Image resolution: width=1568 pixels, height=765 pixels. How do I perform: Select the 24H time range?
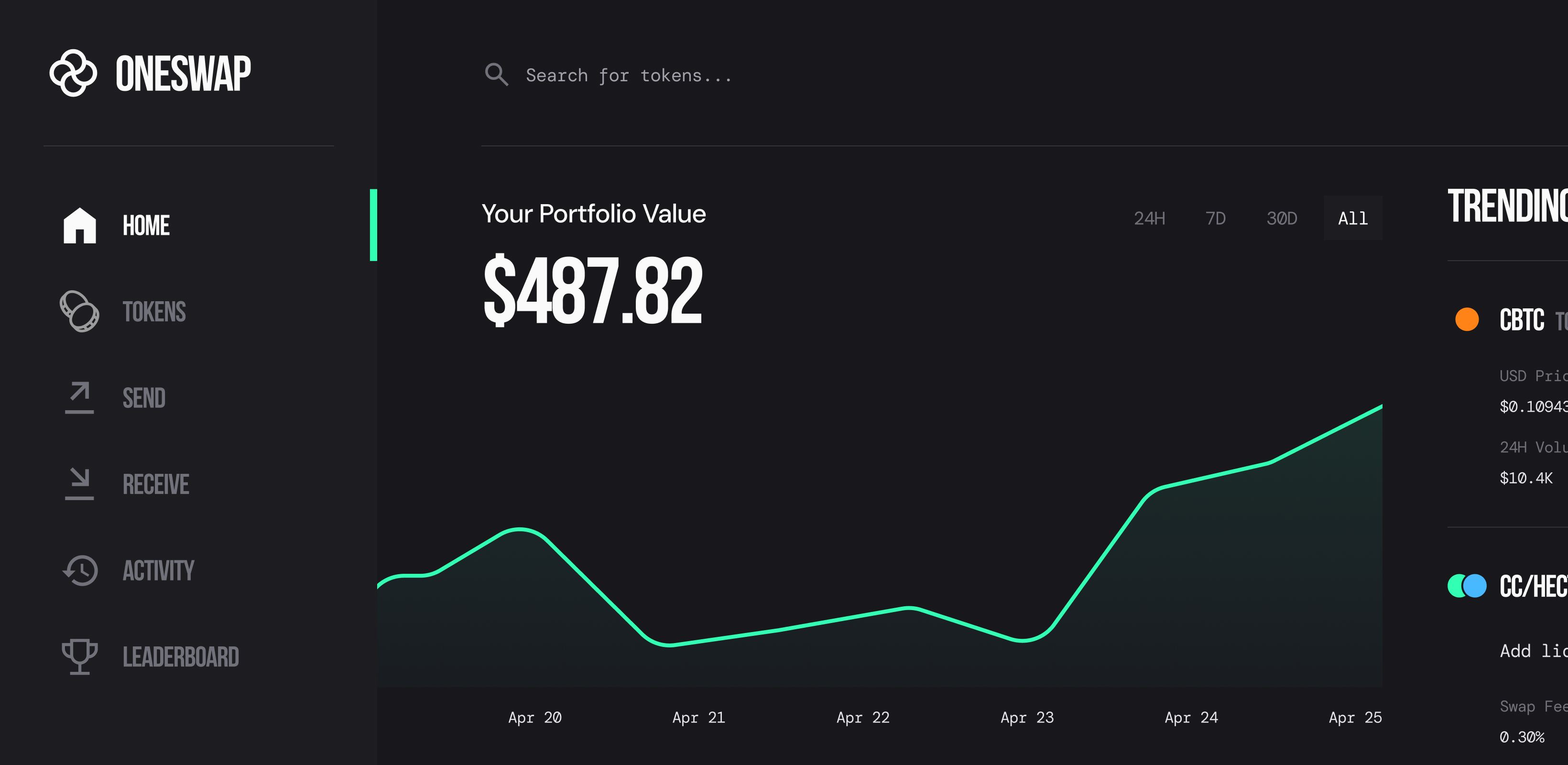pos(1149,218)
